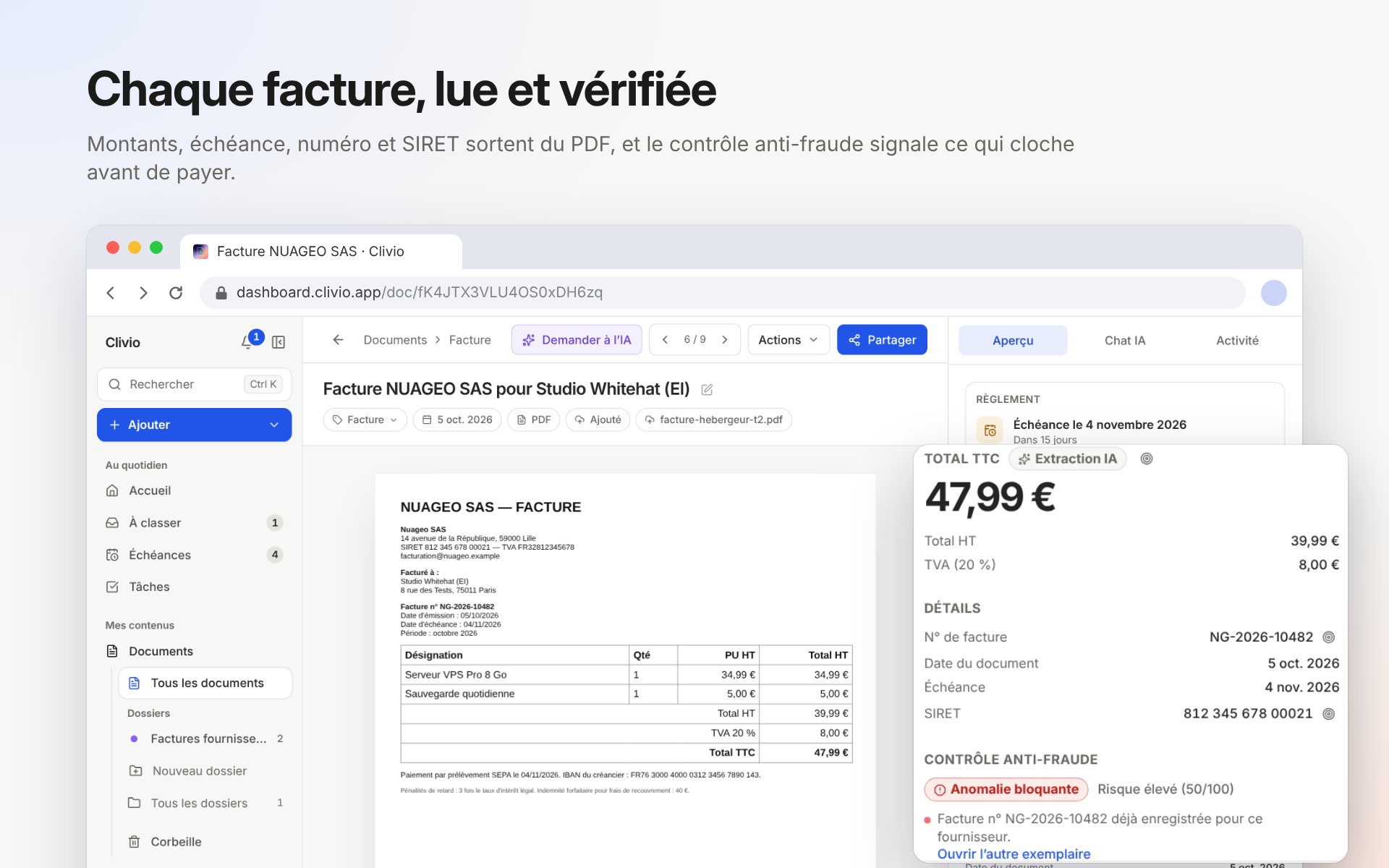
Task: Open Échéances in sidebar
Action: pos(194,555)
